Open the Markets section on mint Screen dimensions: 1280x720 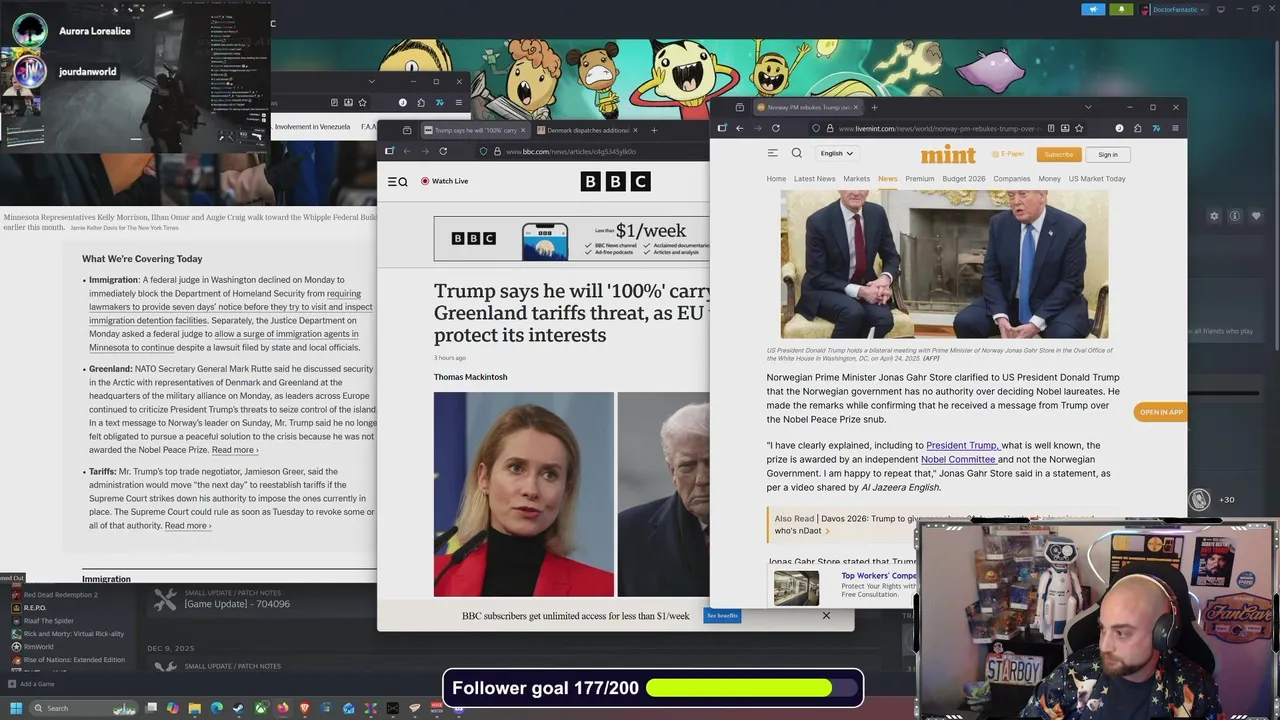pos(856,179)
